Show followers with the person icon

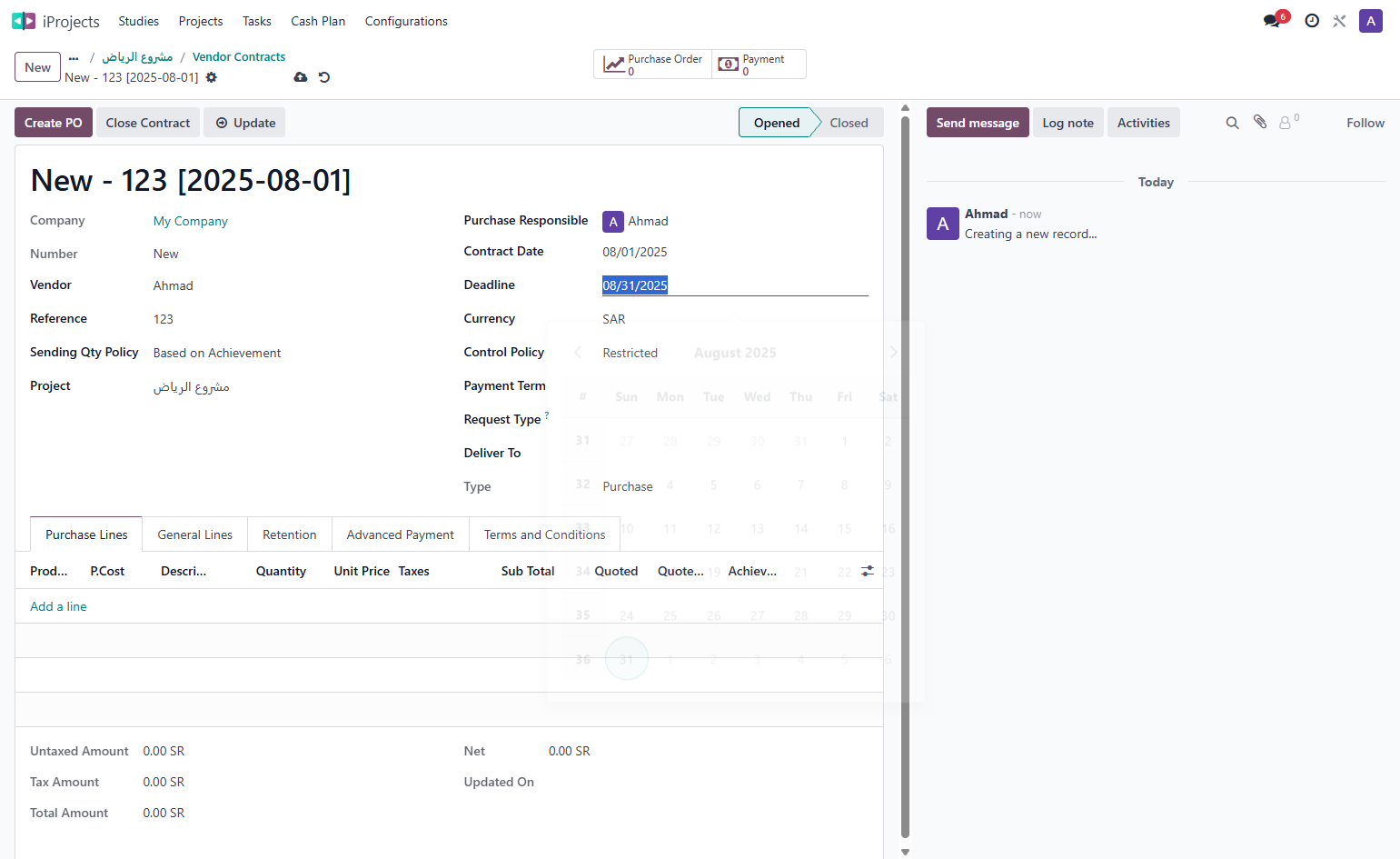tap(1289, 121)
